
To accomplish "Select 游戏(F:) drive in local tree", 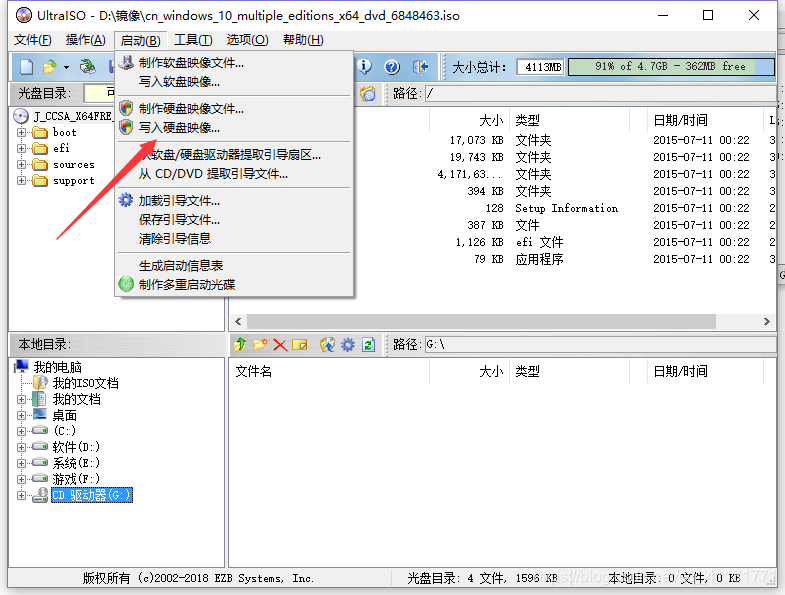I will [x=77, y=479].
